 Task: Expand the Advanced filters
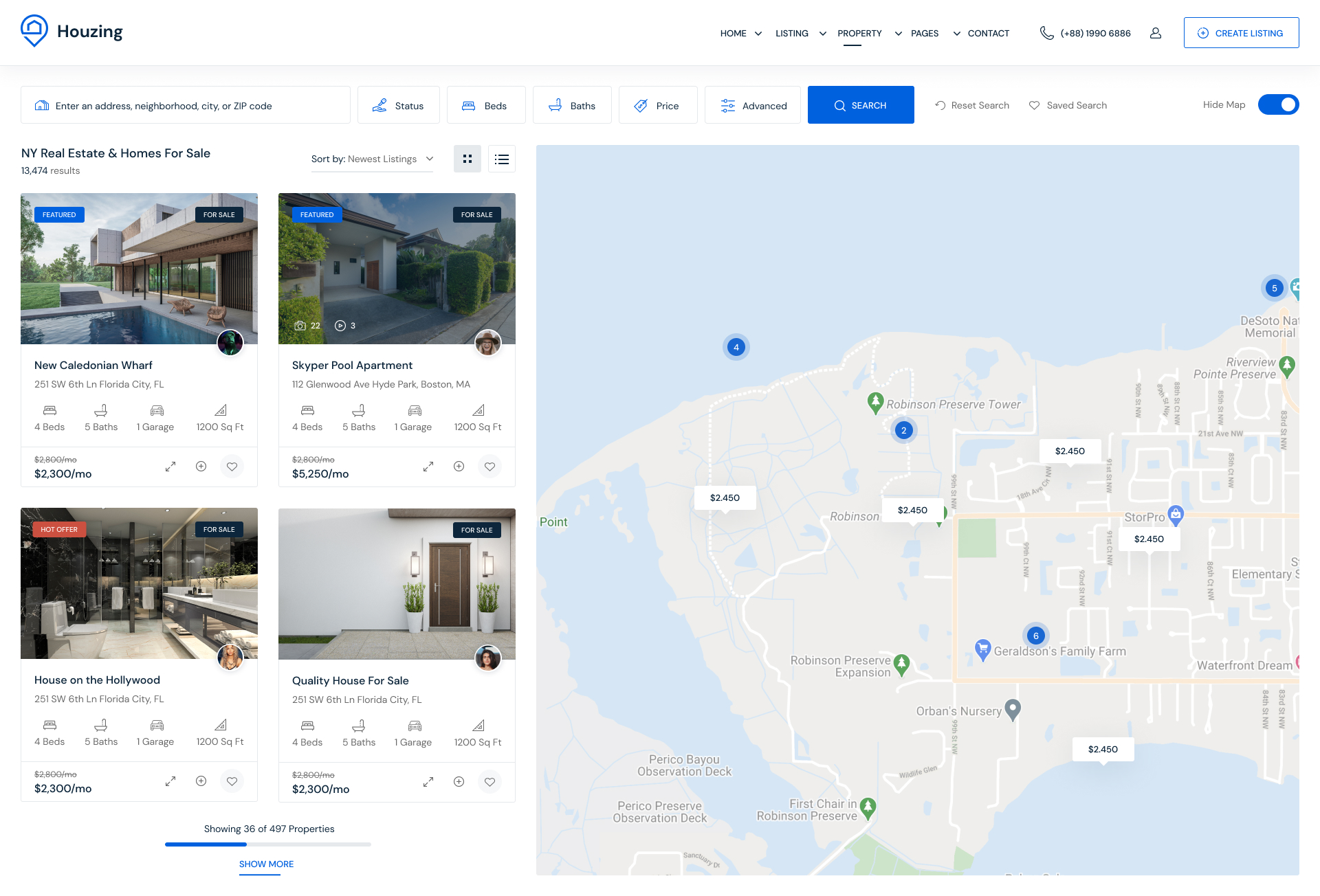753,105
